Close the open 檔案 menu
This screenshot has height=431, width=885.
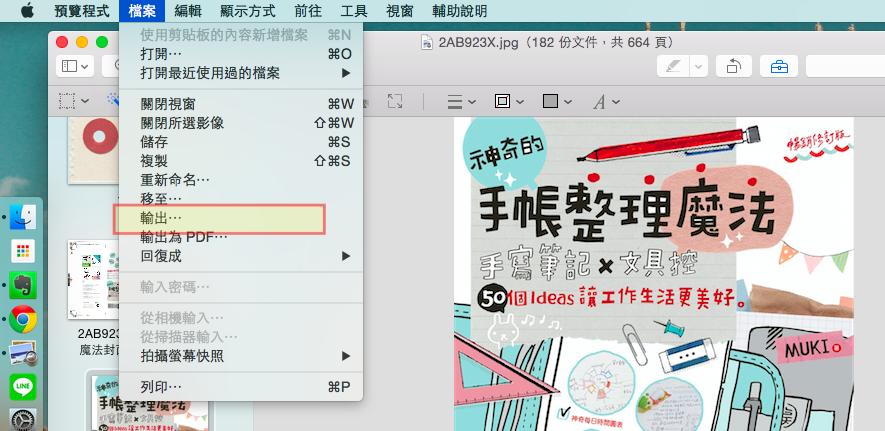(142, 11)
